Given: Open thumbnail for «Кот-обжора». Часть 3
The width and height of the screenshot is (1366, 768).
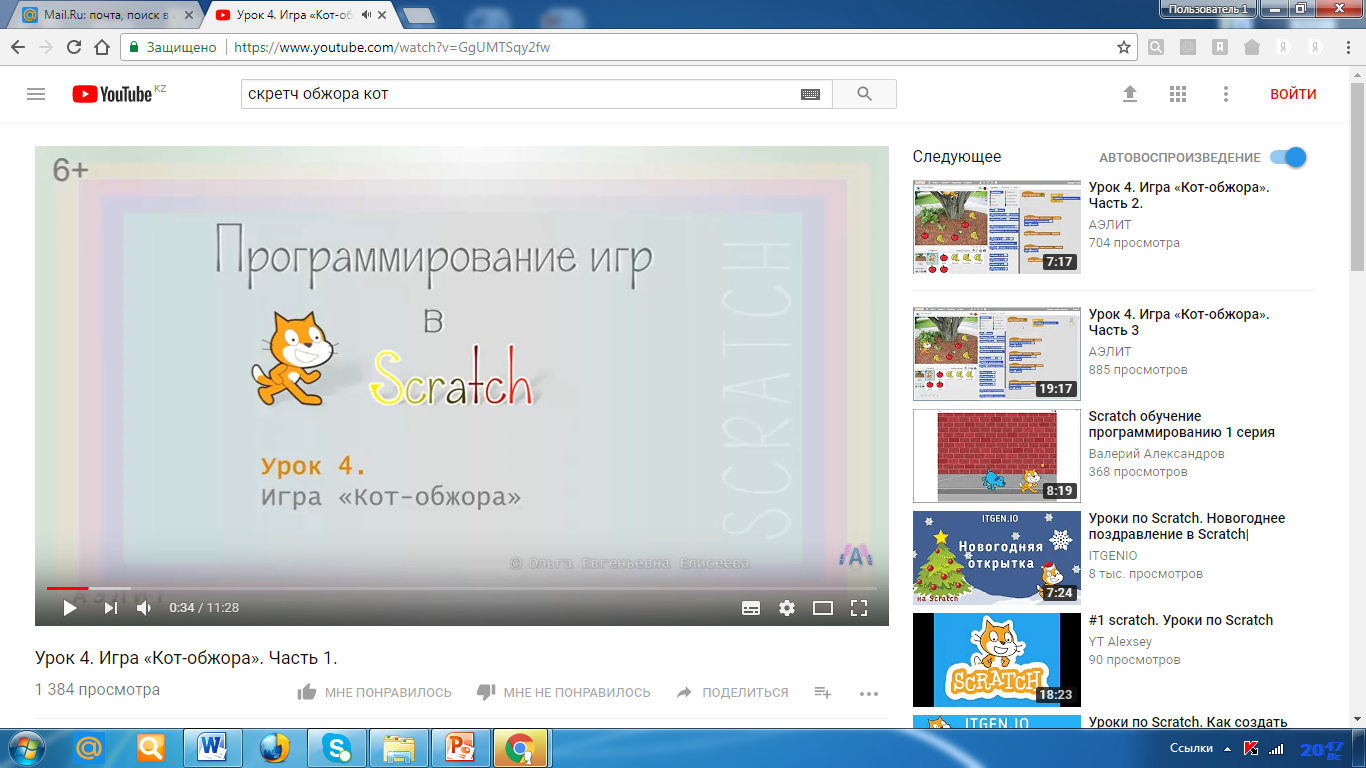Looking at the screenshot, I should point(997,354).
